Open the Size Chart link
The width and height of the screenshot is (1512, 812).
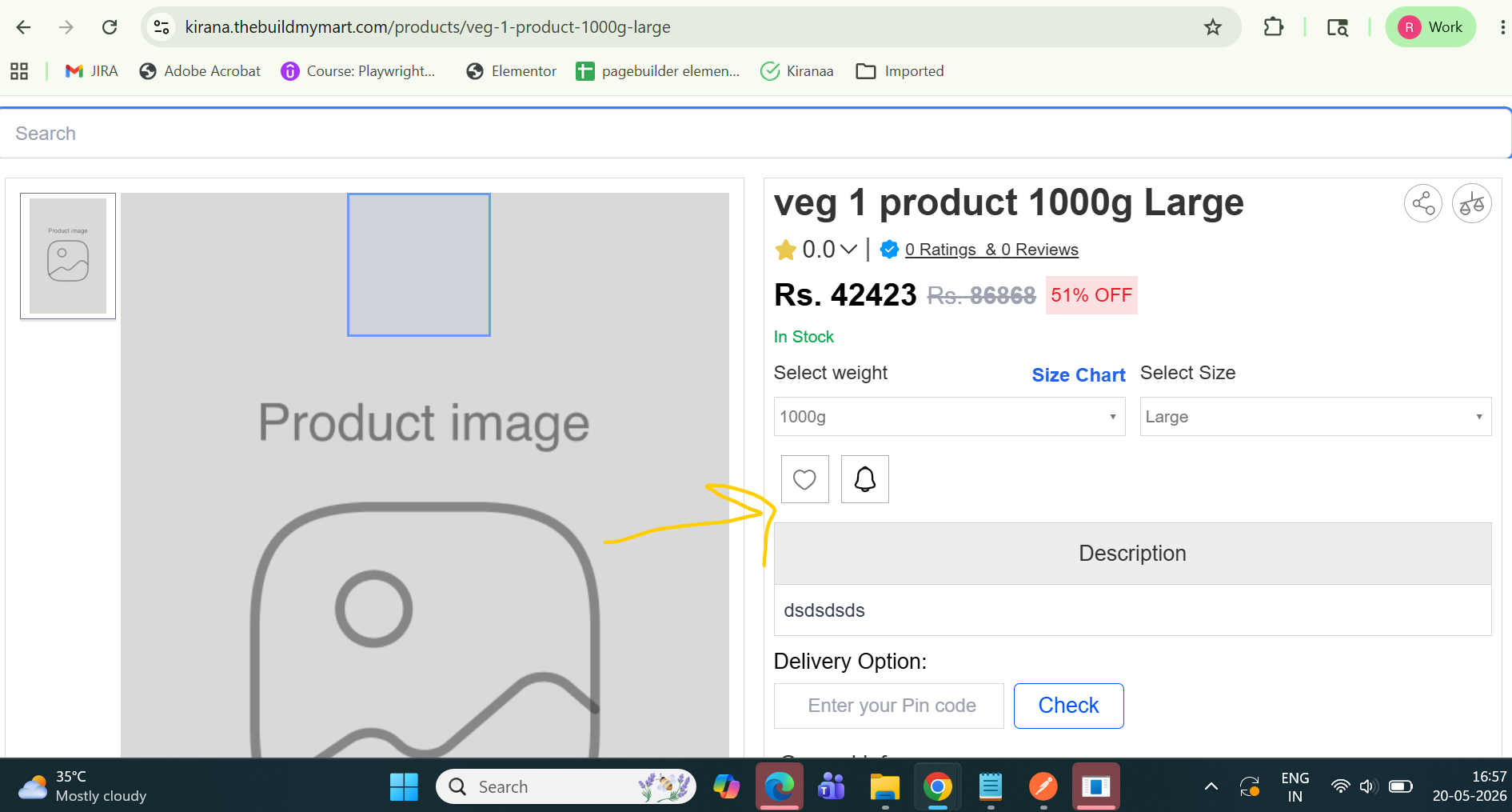tap(1079, 375)
